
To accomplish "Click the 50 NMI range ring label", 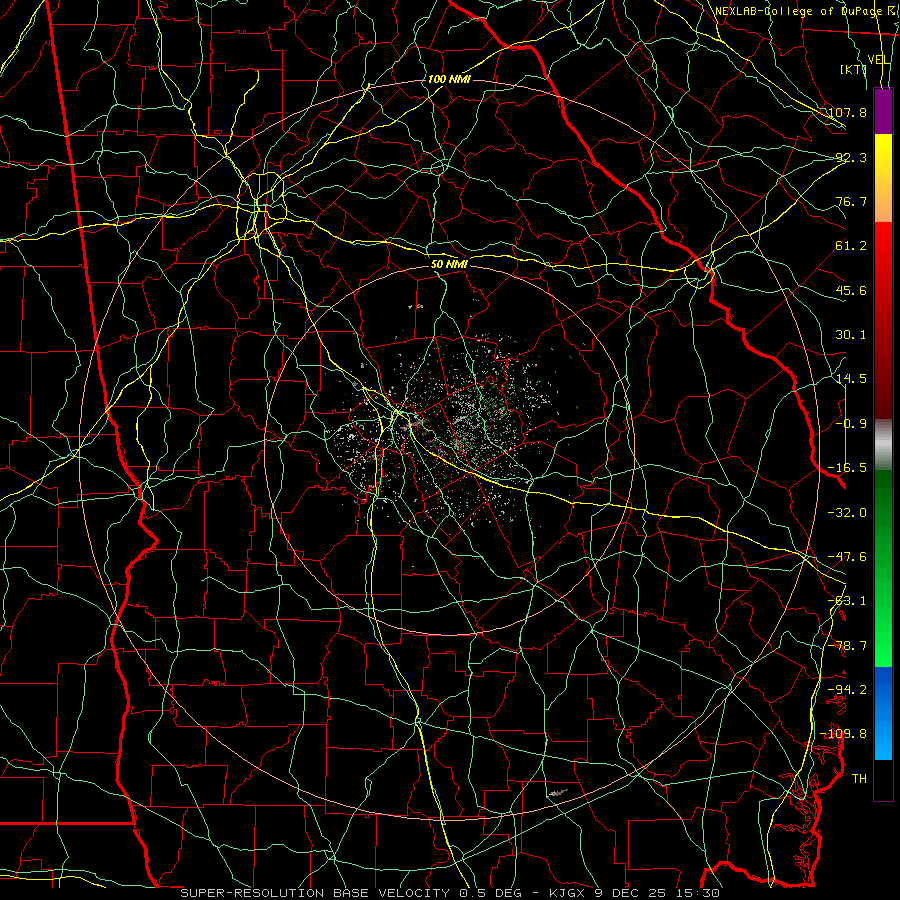I will pos(449,264).
